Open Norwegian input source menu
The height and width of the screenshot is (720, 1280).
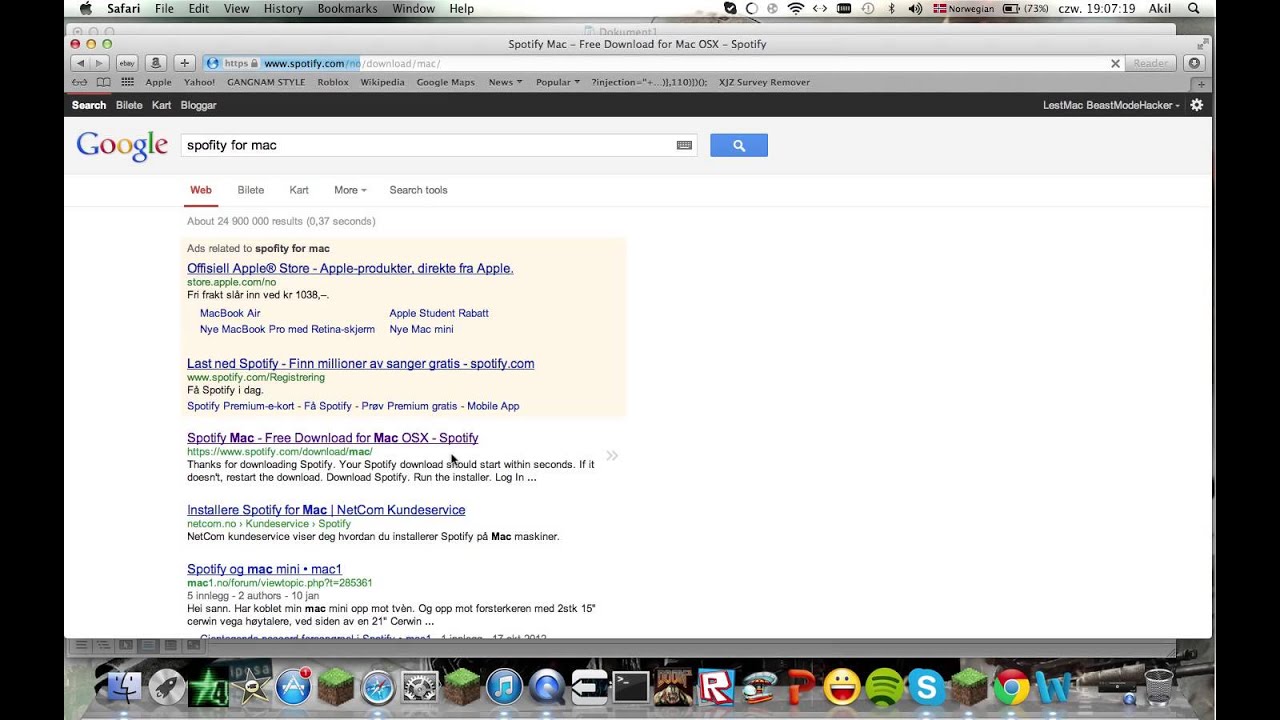coord(964,8)
